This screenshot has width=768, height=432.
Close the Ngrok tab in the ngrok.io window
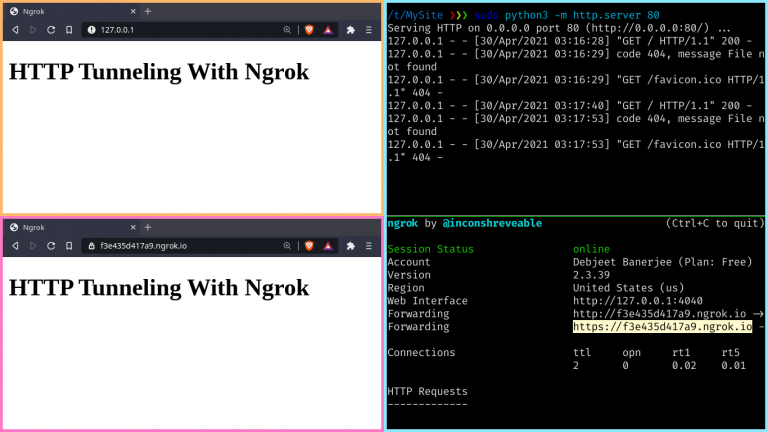pyautogui.click(x=133, y=227)
